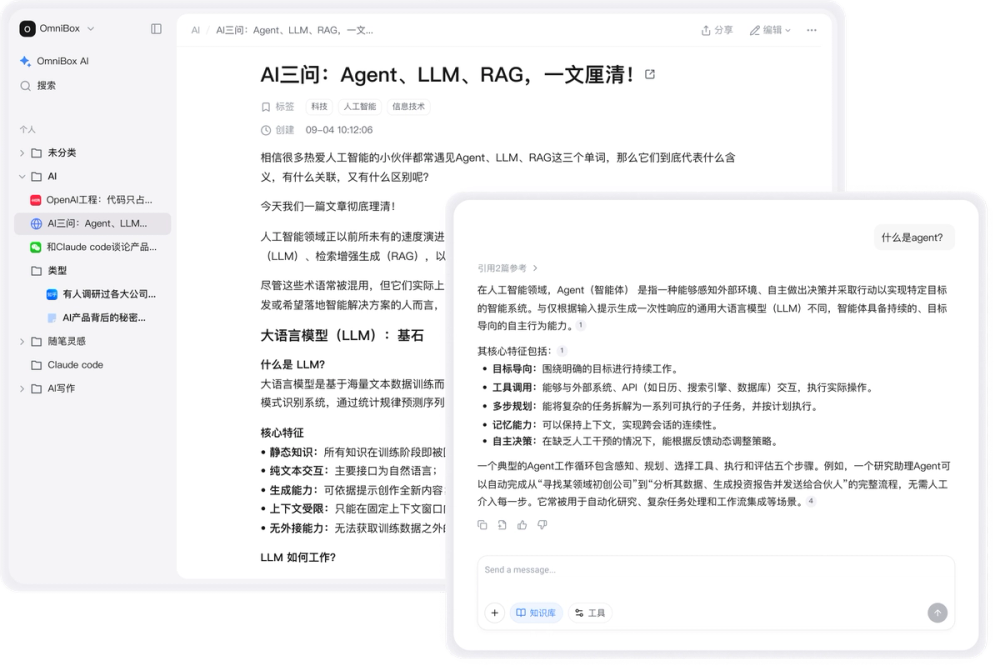Click citation marker after 其核心特征包括

[x=562, y=351]
